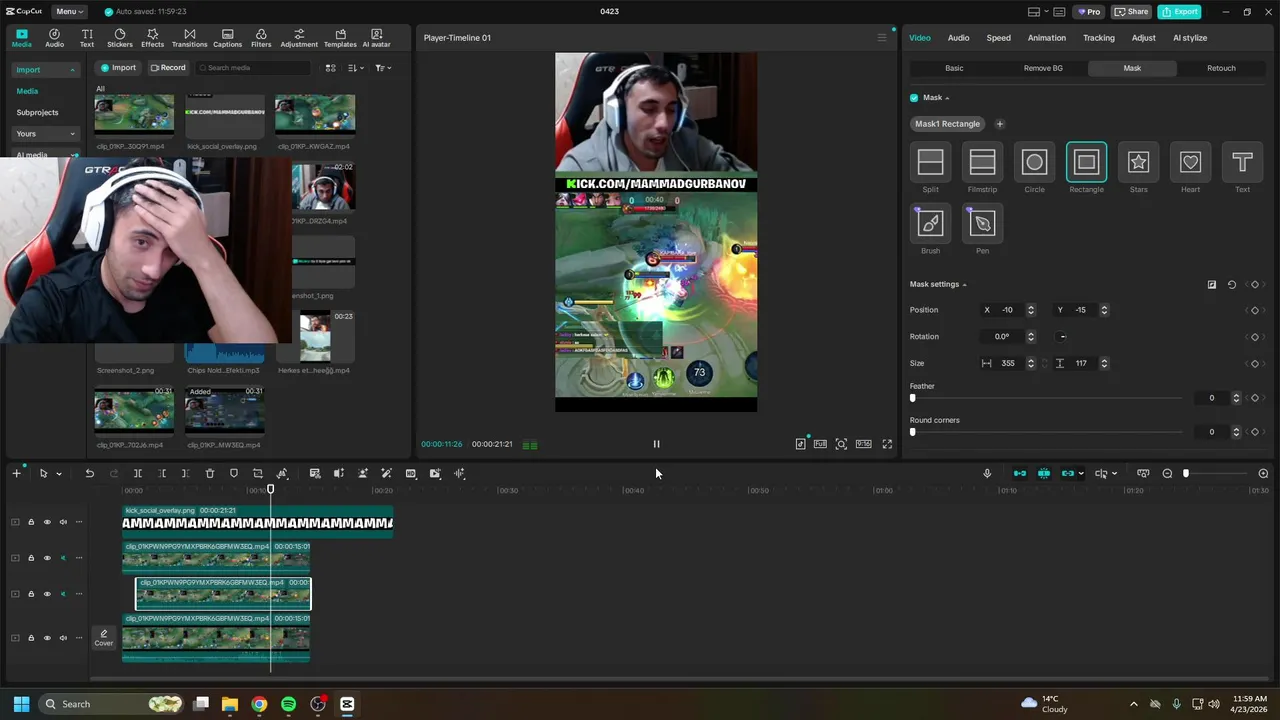Hide the kick_social_overlay.png track

(46, 522)
